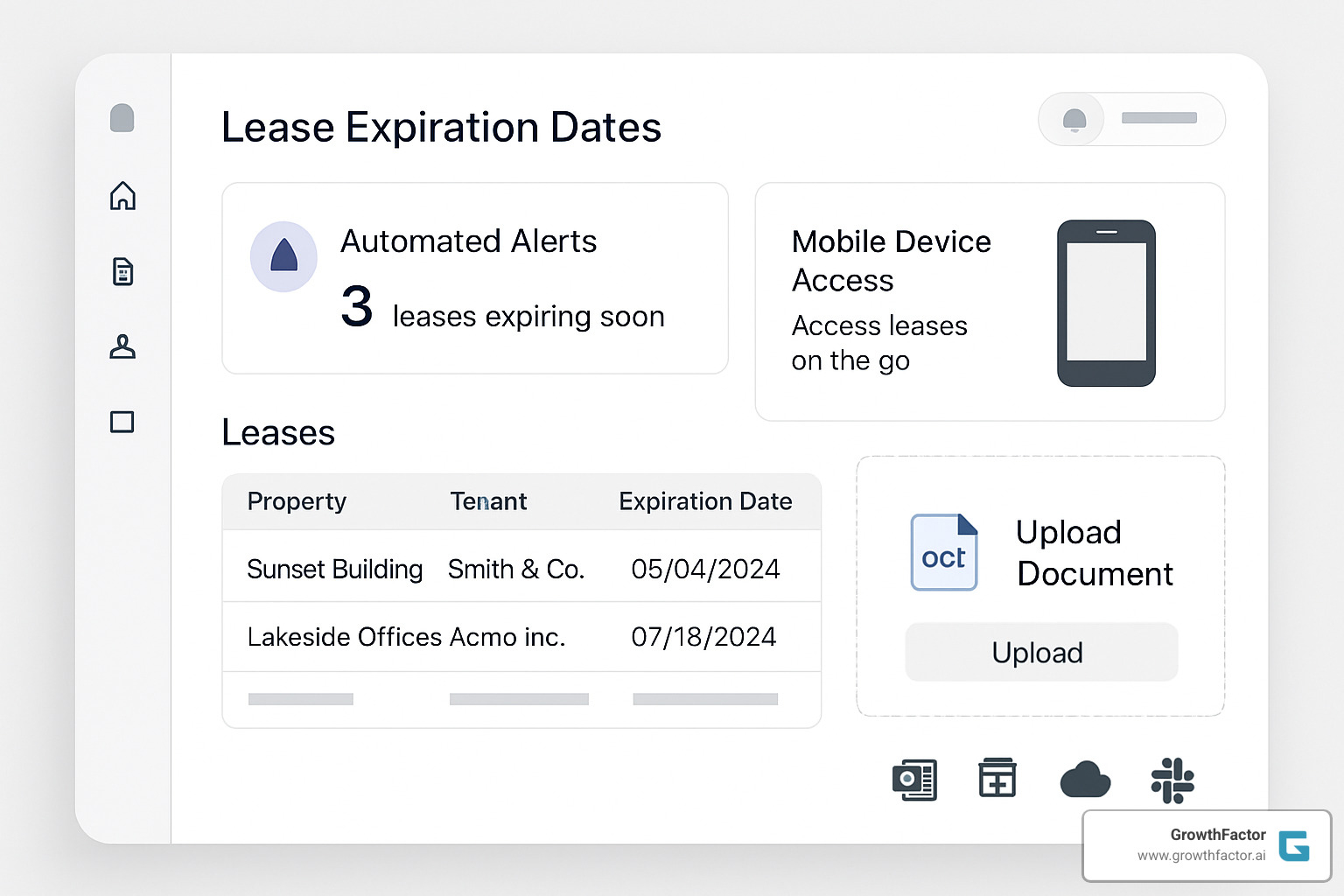
Task: Click the app logo atop the sidebar
Action: coord(122,117)
